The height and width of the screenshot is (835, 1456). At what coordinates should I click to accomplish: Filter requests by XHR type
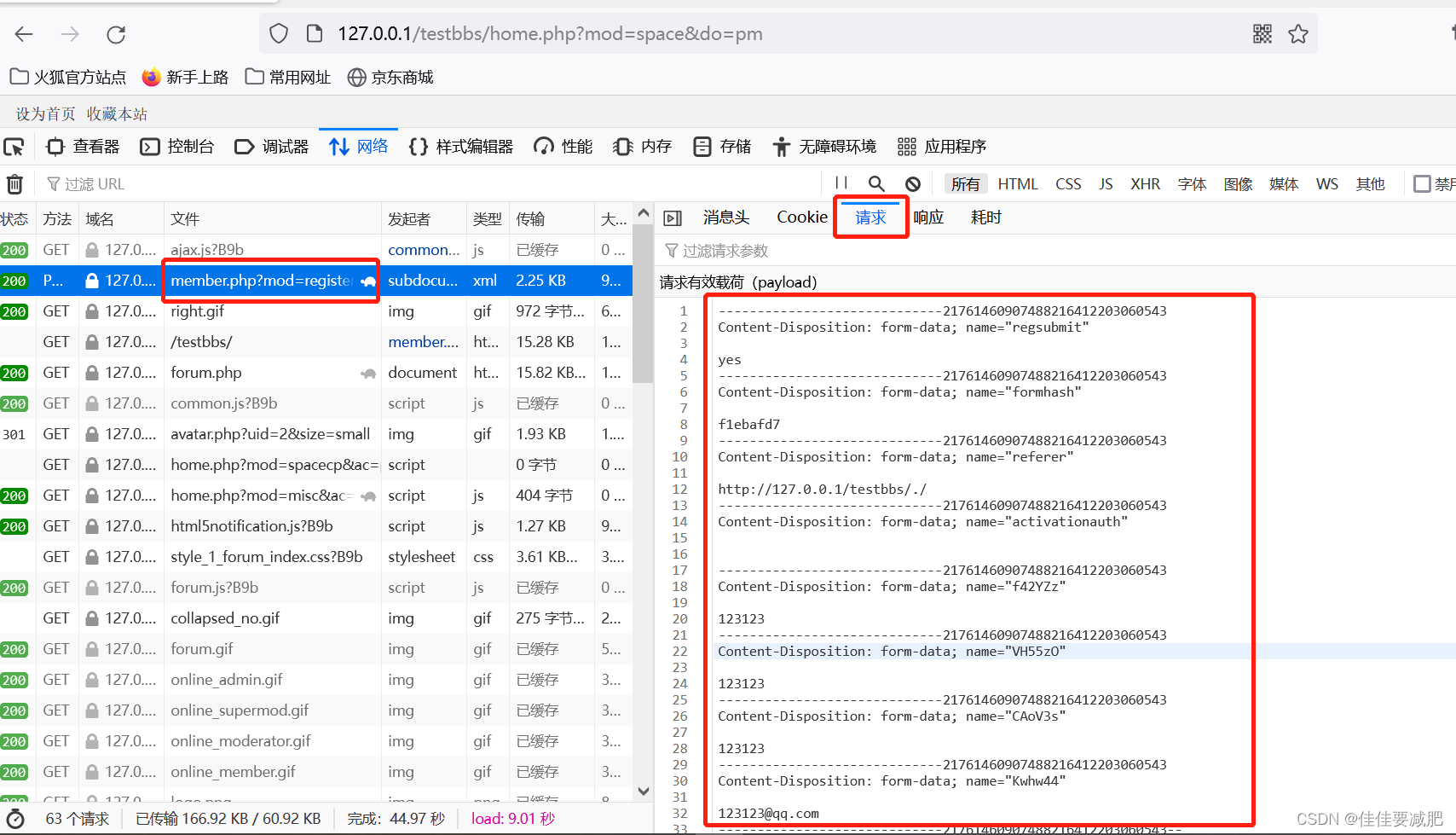pyautogui.click(x=1146, y=184)
